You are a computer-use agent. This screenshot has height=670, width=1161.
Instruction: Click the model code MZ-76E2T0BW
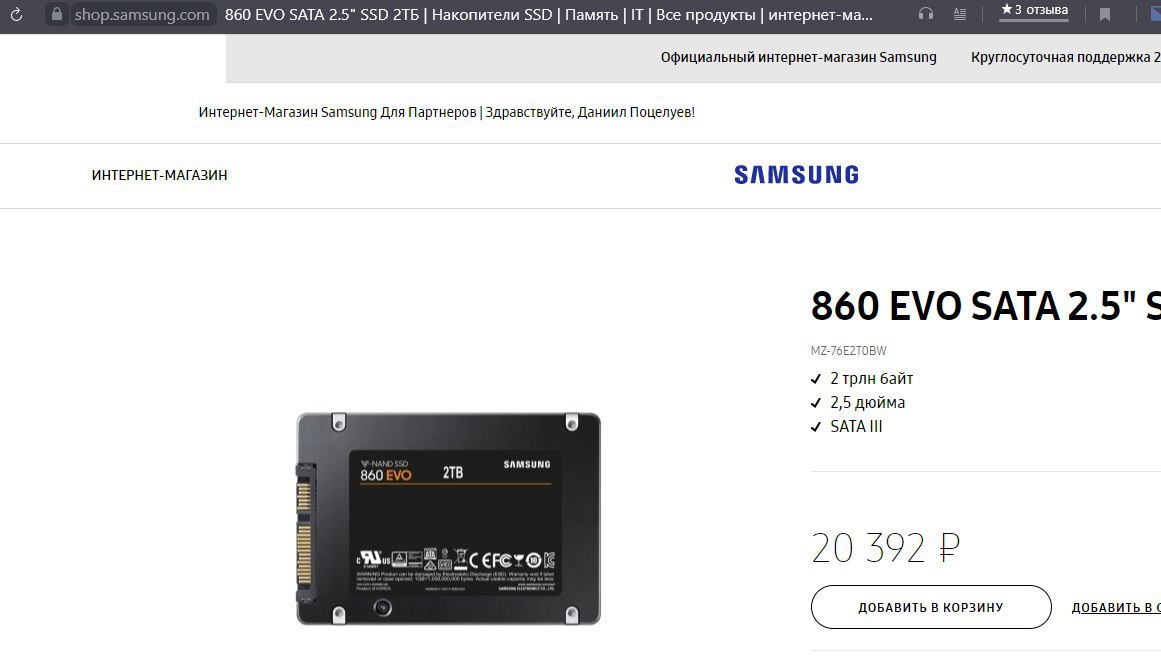[x=849, y=351]
